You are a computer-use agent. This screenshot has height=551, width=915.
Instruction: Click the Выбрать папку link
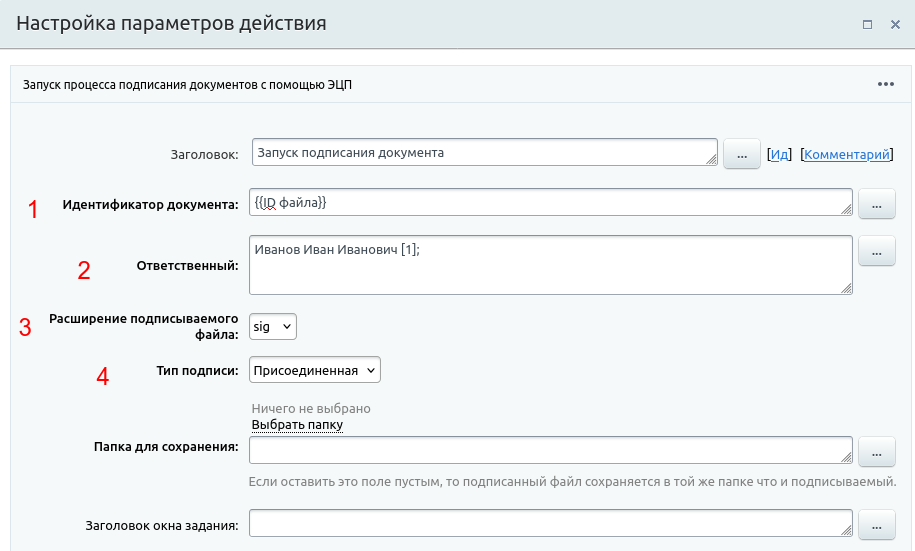(x=297, y=425)
